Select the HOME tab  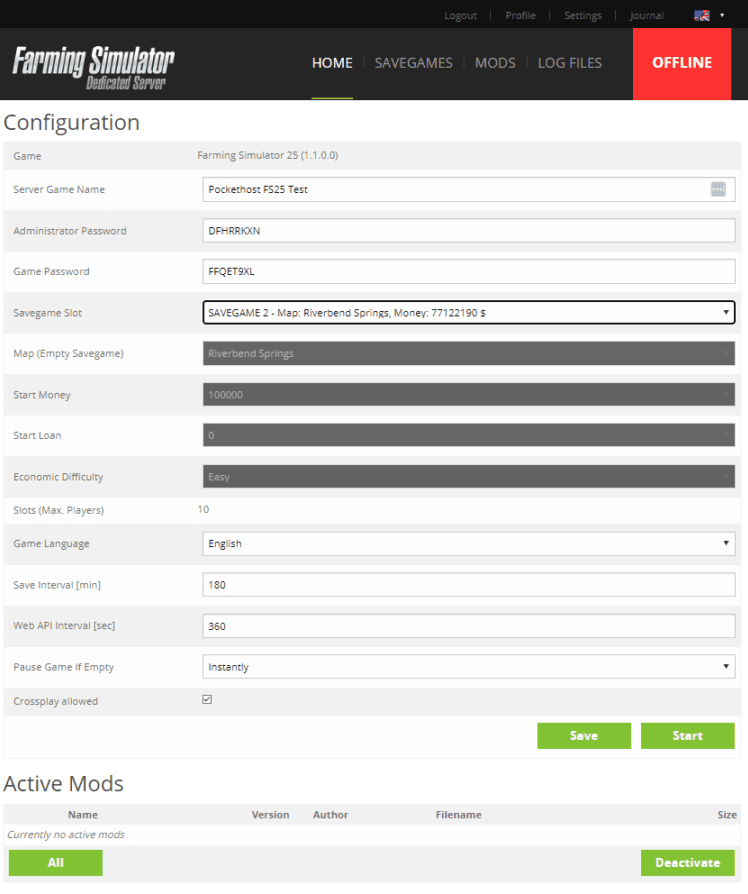[332, 63]
